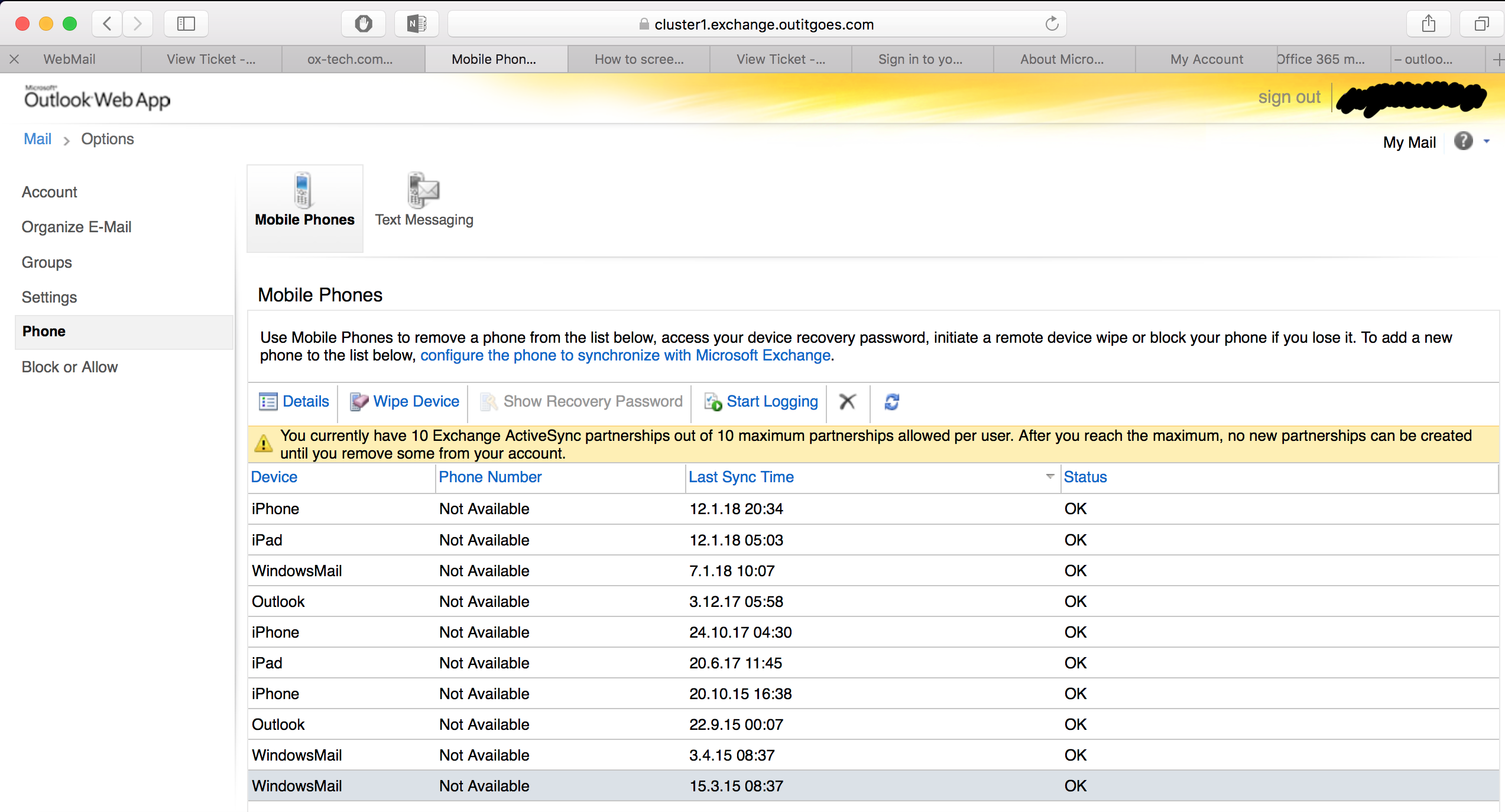The image size is (1505, 812).
Task: Click the Safari share icon
Action: coord(1428,24)
